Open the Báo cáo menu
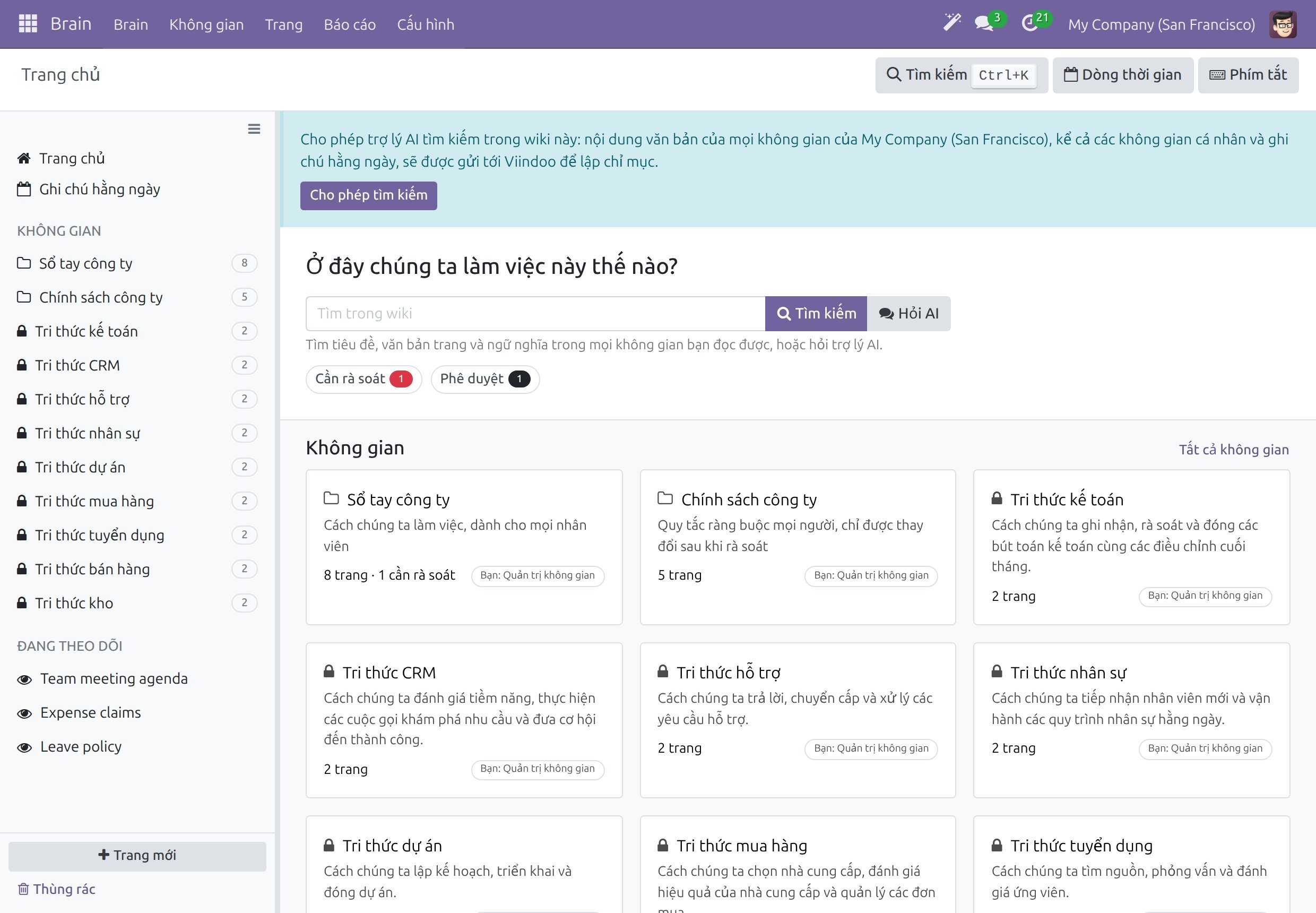The image size is (1316, 913). coord(350,24)
